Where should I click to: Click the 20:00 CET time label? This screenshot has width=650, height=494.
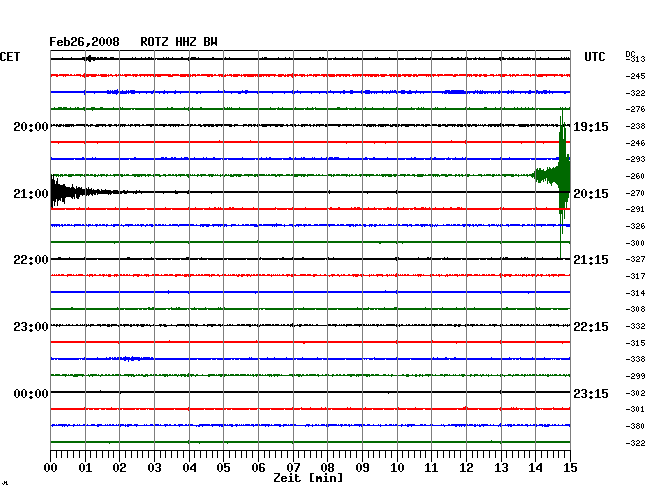31,126
